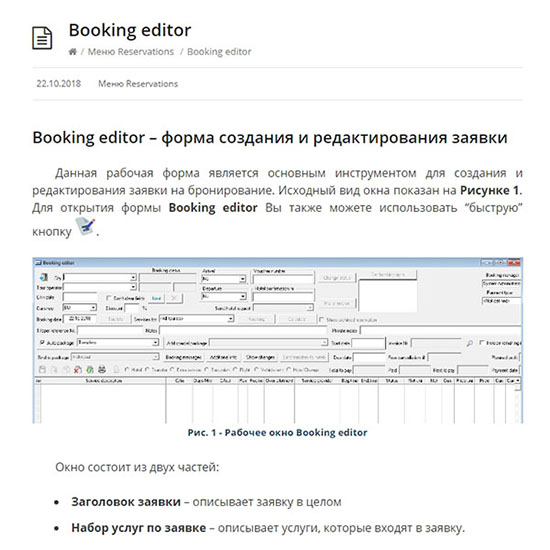This screenshot has width=550, height=550.
Task: Toggle the Don't clear fields checkbox
Action: point(108,298)
